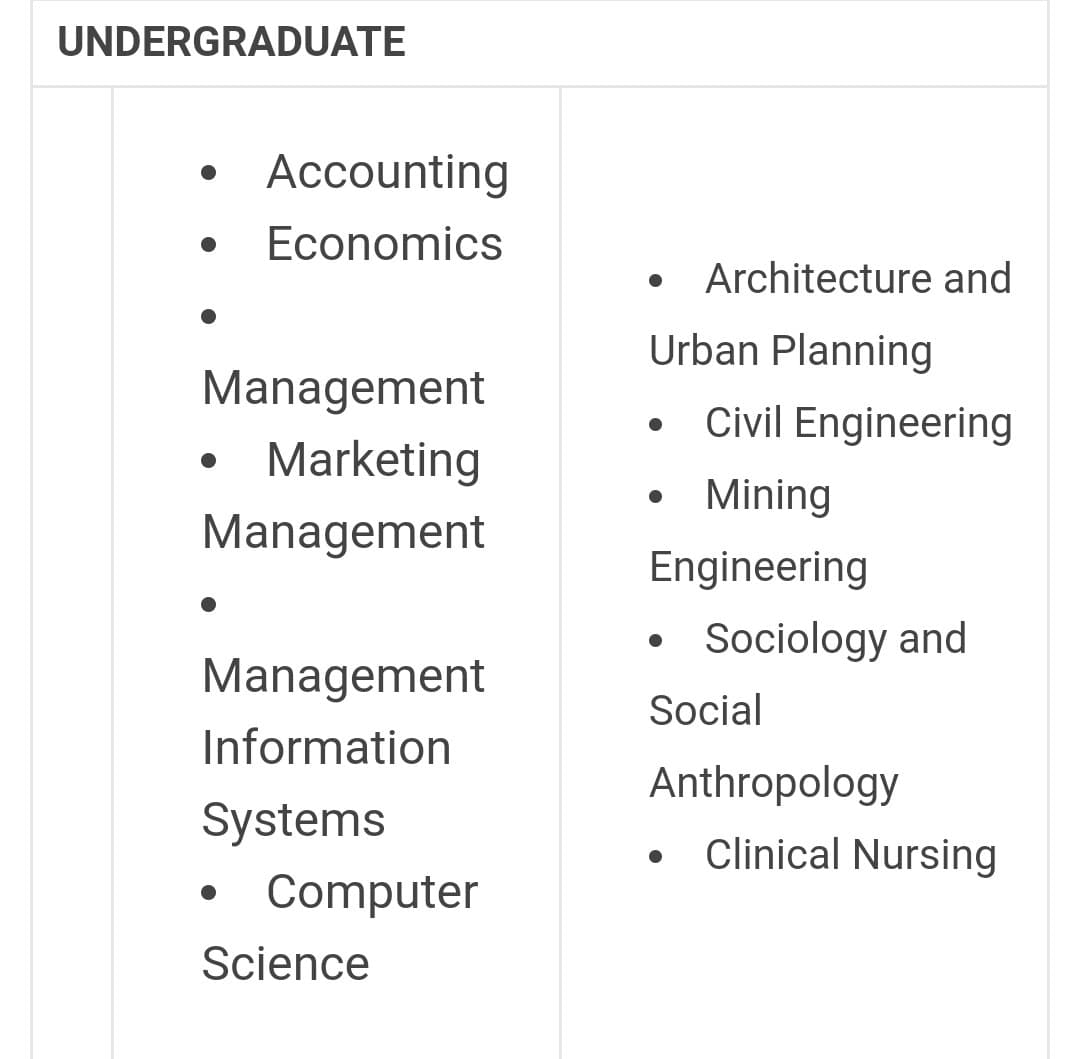Select the Mining Engineering entry
Image resolution: width=1080 pixels, height=1059 pixels.
(x=758, y=531)
